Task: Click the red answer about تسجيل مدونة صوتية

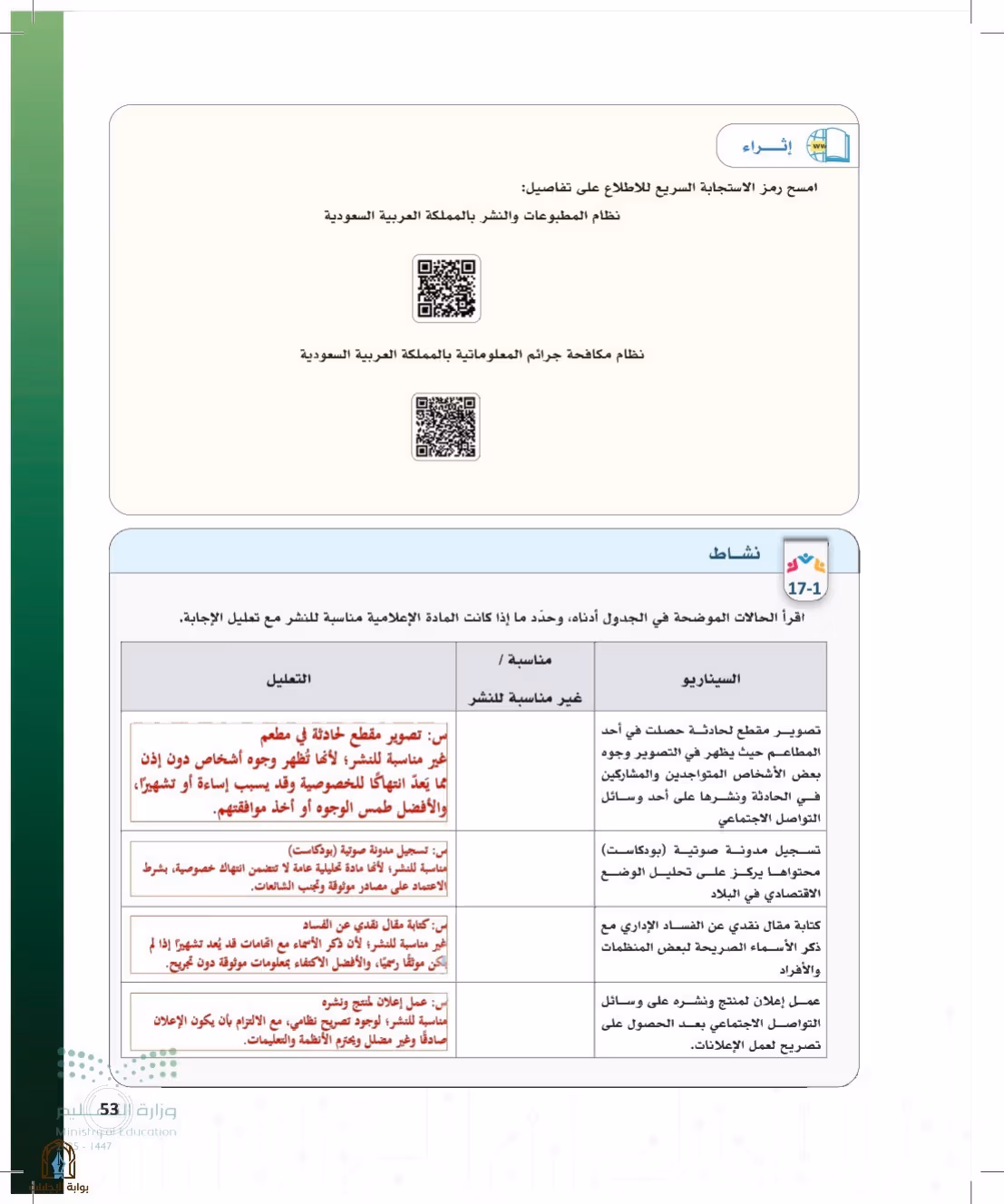Action: (289, 869)
